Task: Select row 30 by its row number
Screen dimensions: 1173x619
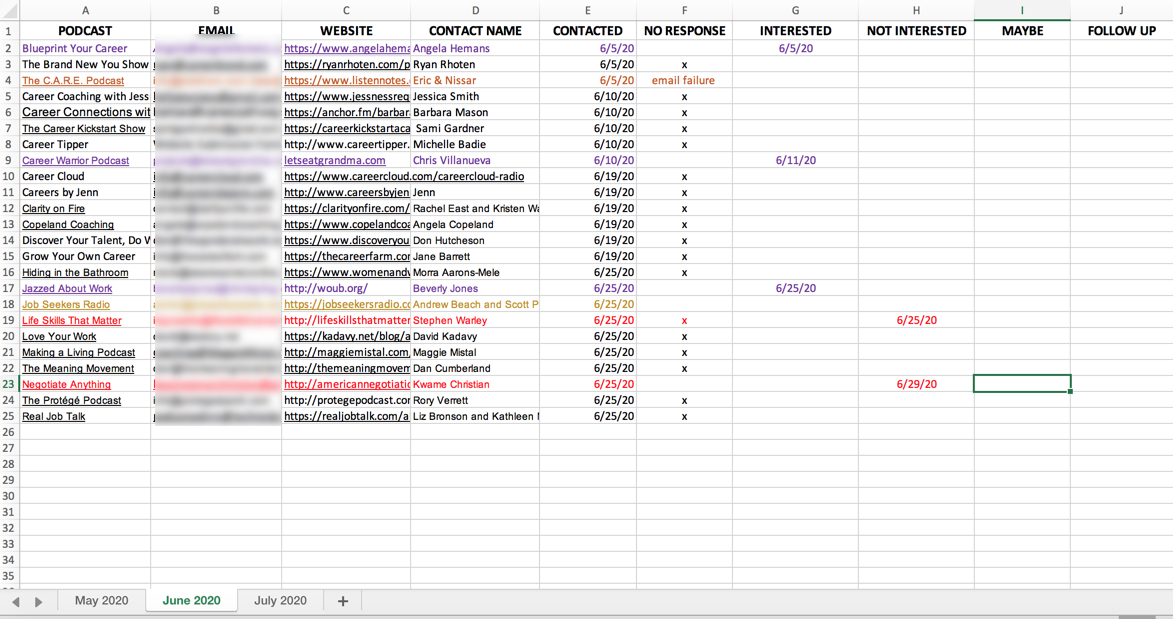Action: tap(9, 496)
